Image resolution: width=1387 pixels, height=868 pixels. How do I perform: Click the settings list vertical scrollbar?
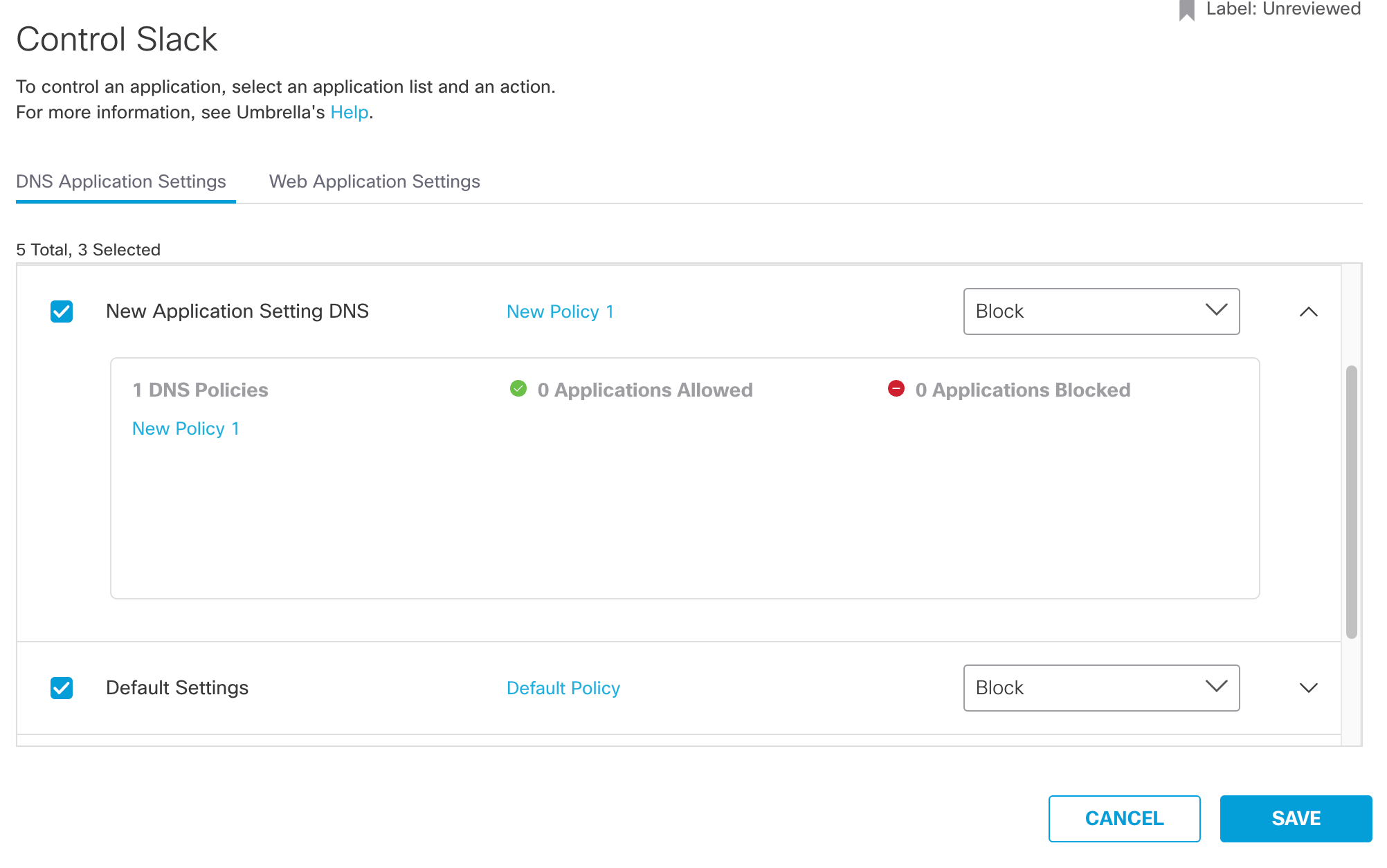tap(1351, 501)
